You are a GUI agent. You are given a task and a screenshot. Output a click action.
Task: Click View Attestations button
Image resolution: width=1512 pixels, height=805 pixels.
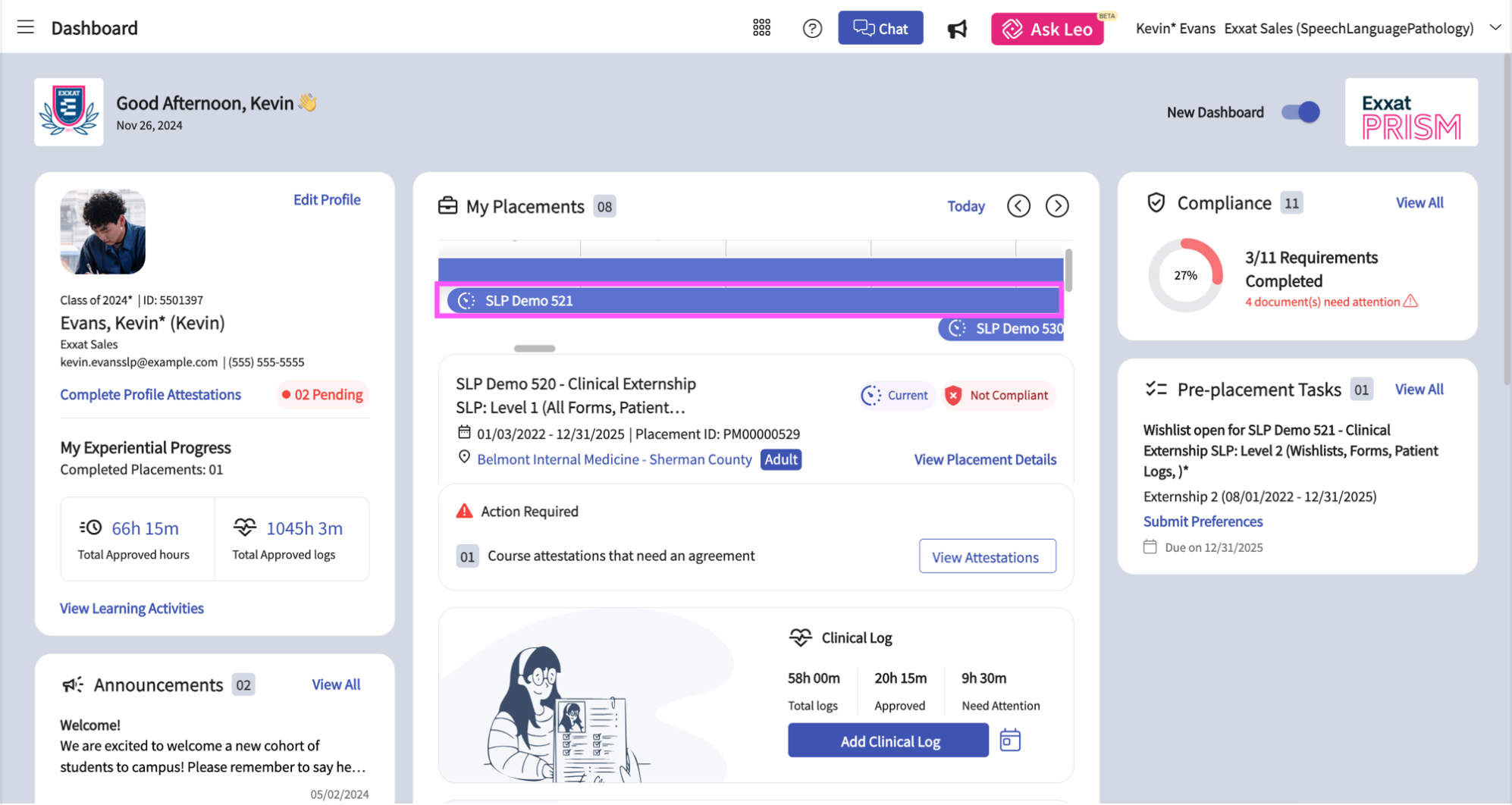pos(987,556)
